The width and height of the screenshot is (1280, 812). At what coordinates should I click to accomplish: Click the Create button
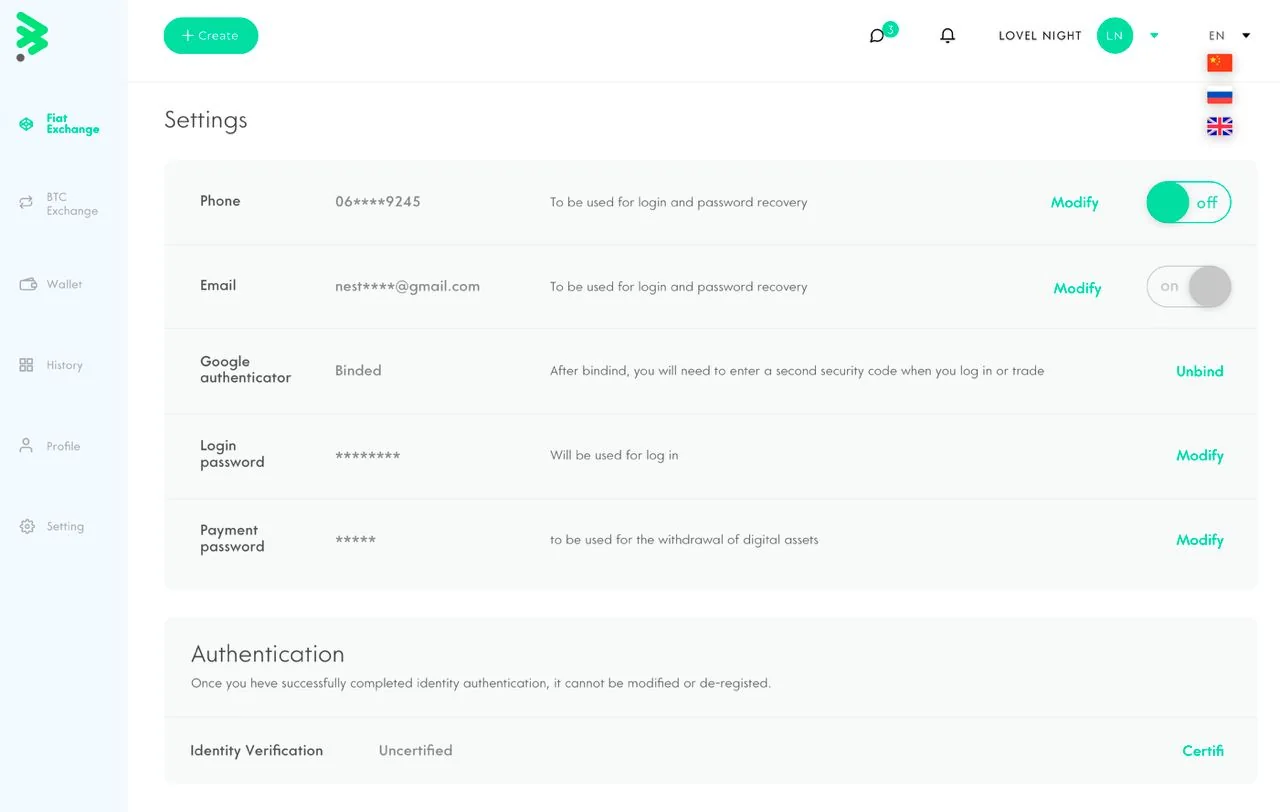coord(211,36)
